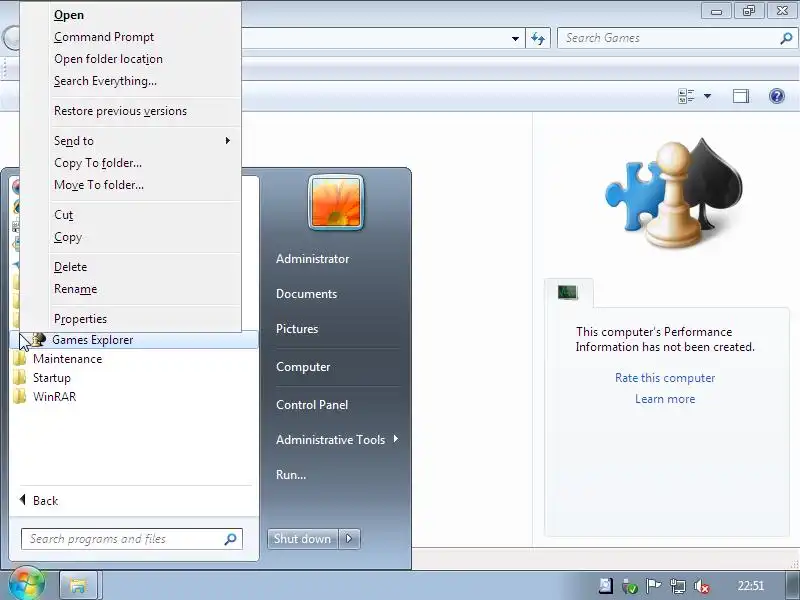Viewport: 800px width, 600px height.
Task: Click the user account flower picture
Action: coord(336,202)
